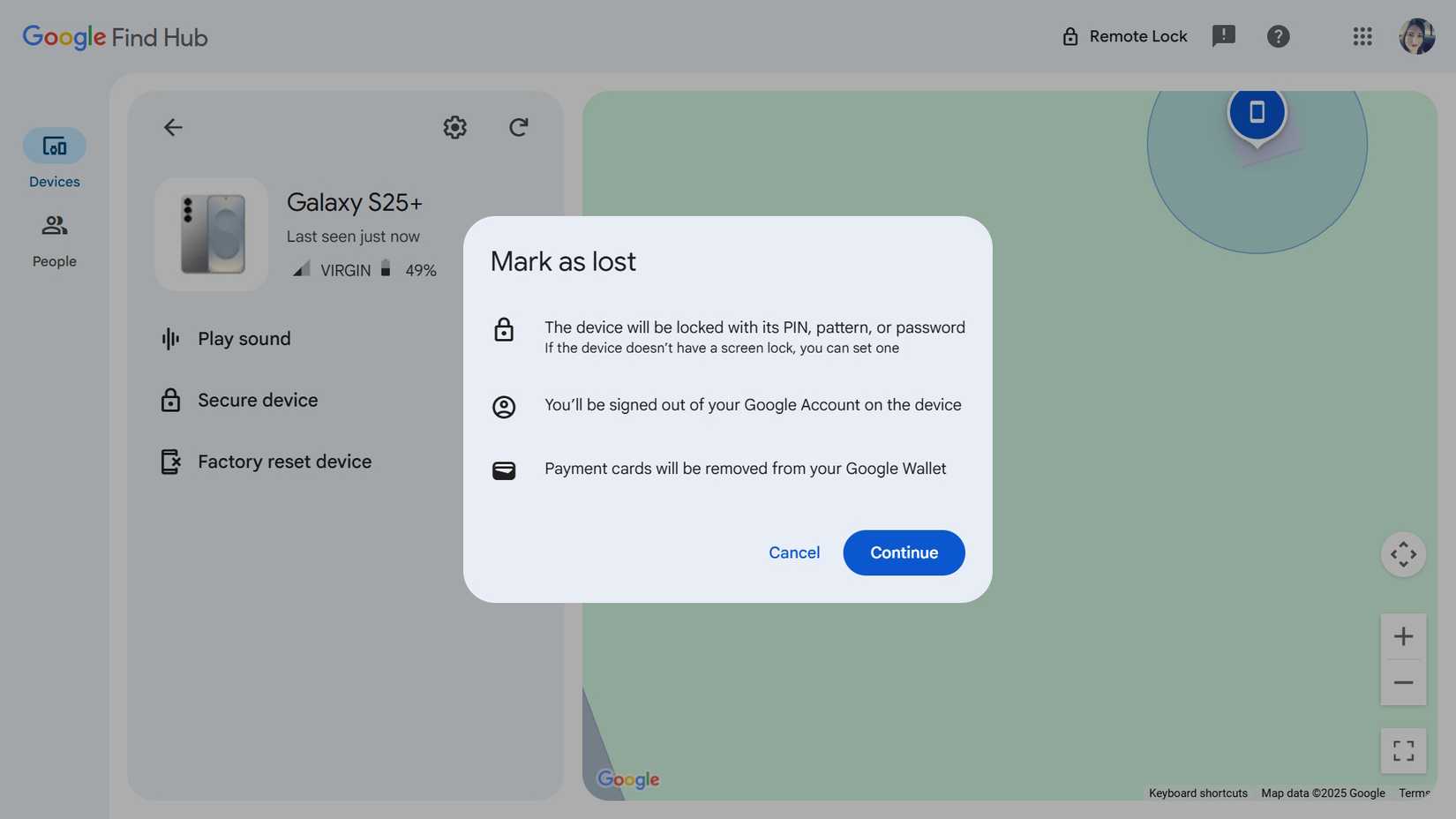The width and height of the screenshot is (1456, 819).
Task: Open the Secure device option
Action: coord(258,400)
